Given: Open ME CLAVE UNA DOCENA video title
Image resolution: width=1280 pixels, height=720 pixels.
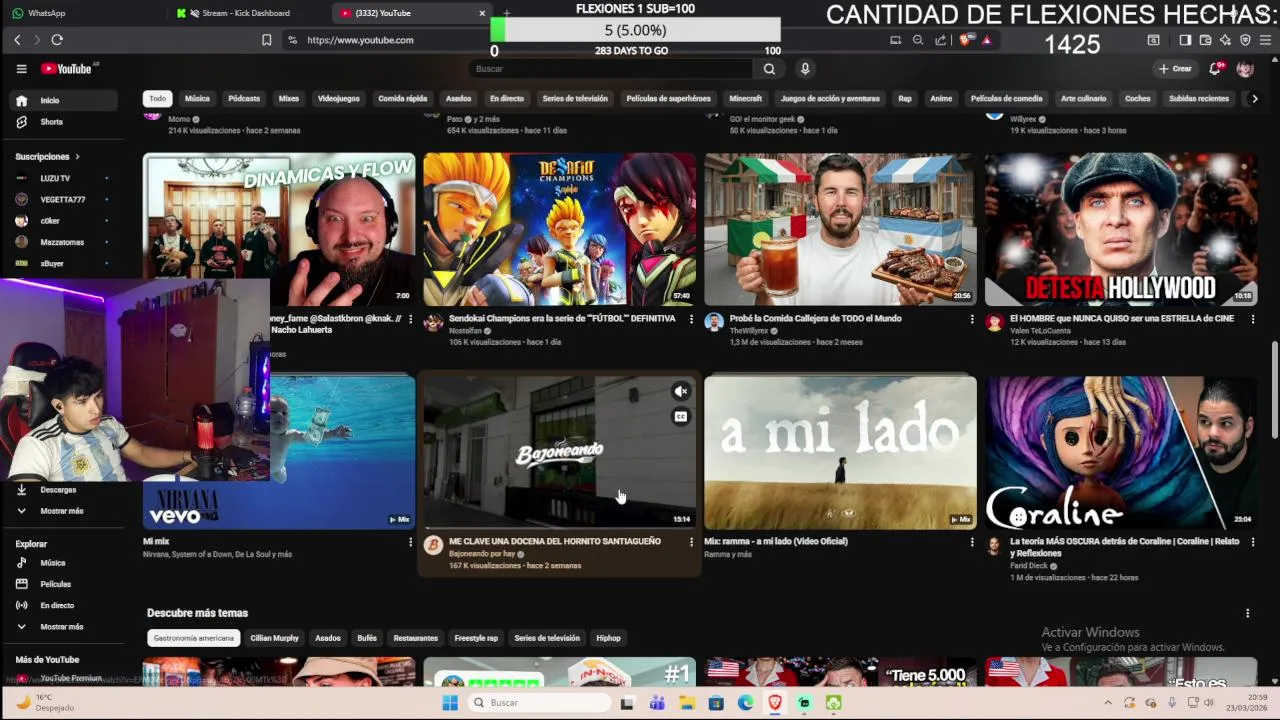Looking at the screenshot, I should pos(555,542).
